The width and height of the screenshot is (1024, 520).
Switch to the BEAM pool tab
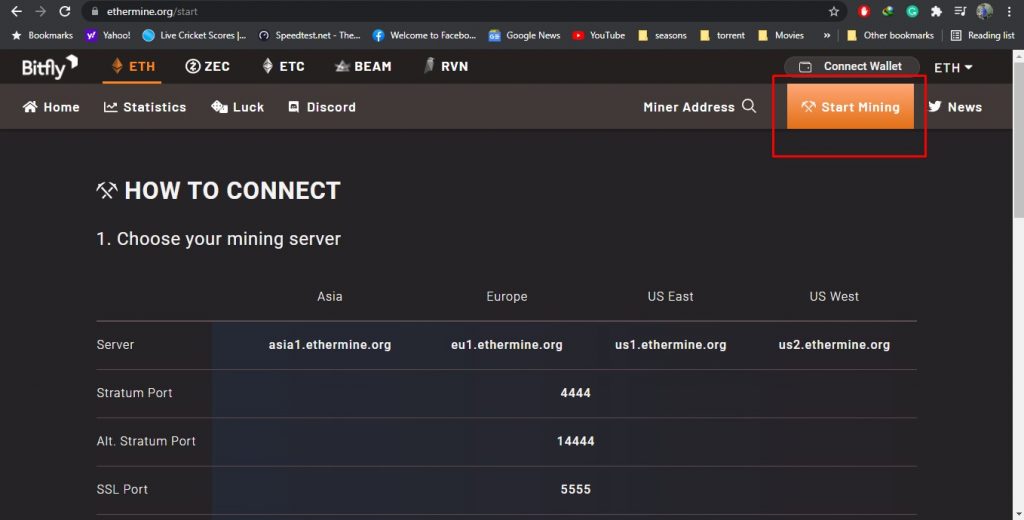click(x=363, y=66)
